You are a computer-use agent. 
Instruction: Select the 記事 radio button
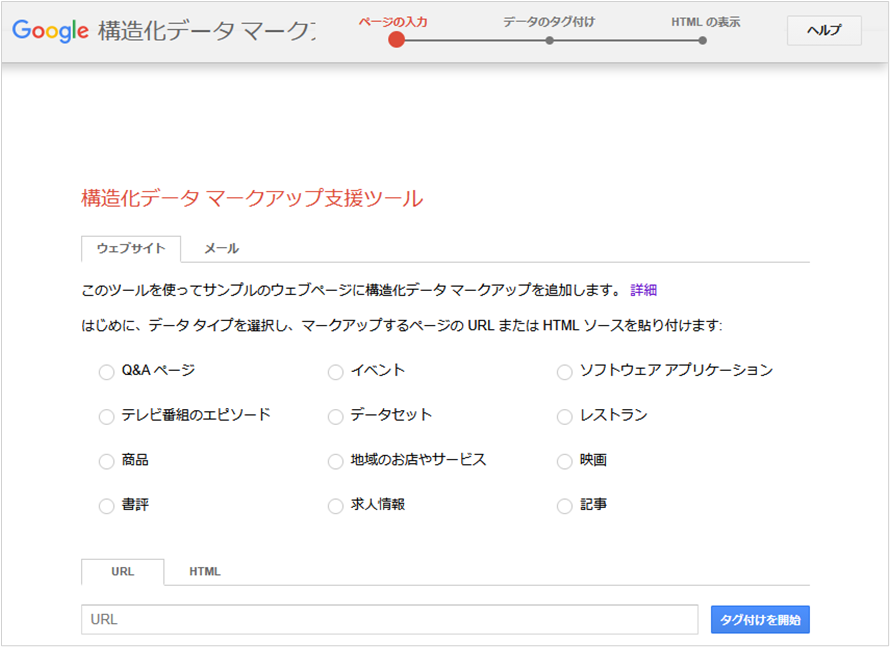pyautogui.click(x=565, y=506)
